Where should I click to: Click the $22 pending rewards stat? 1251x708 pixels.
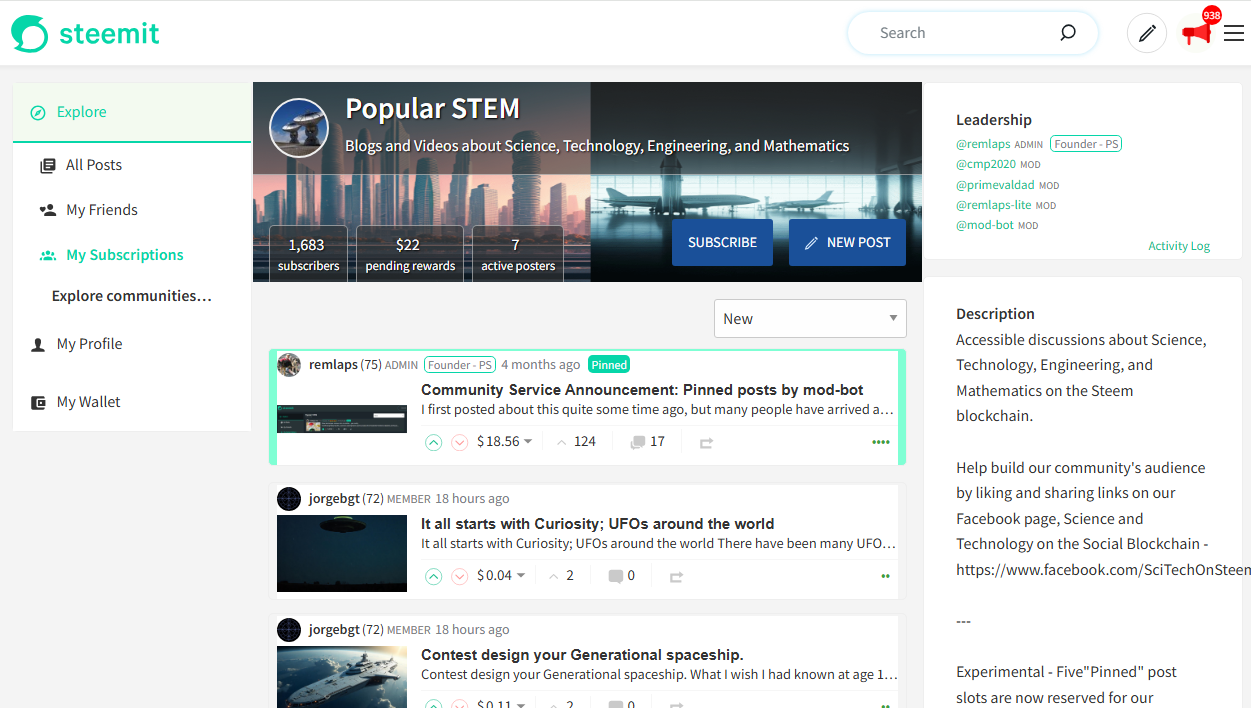pyautogui.click(x=410, y=254)
